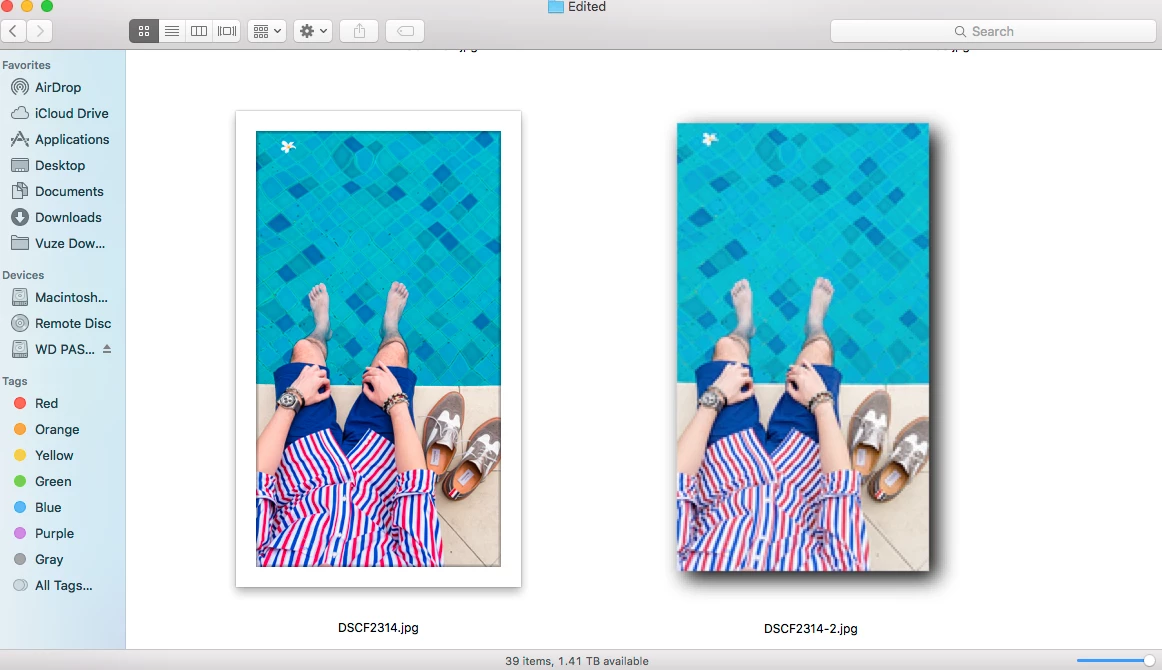Open the item arrangement dropdown
Image resolution: width=1162 pixels, height=670 pixels.
(267, 31)
